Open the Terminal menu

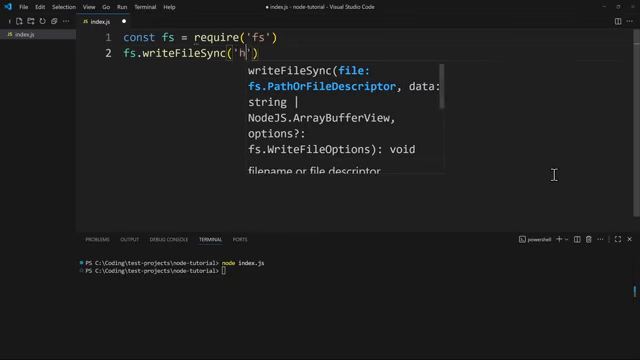(x=145, y=7)
